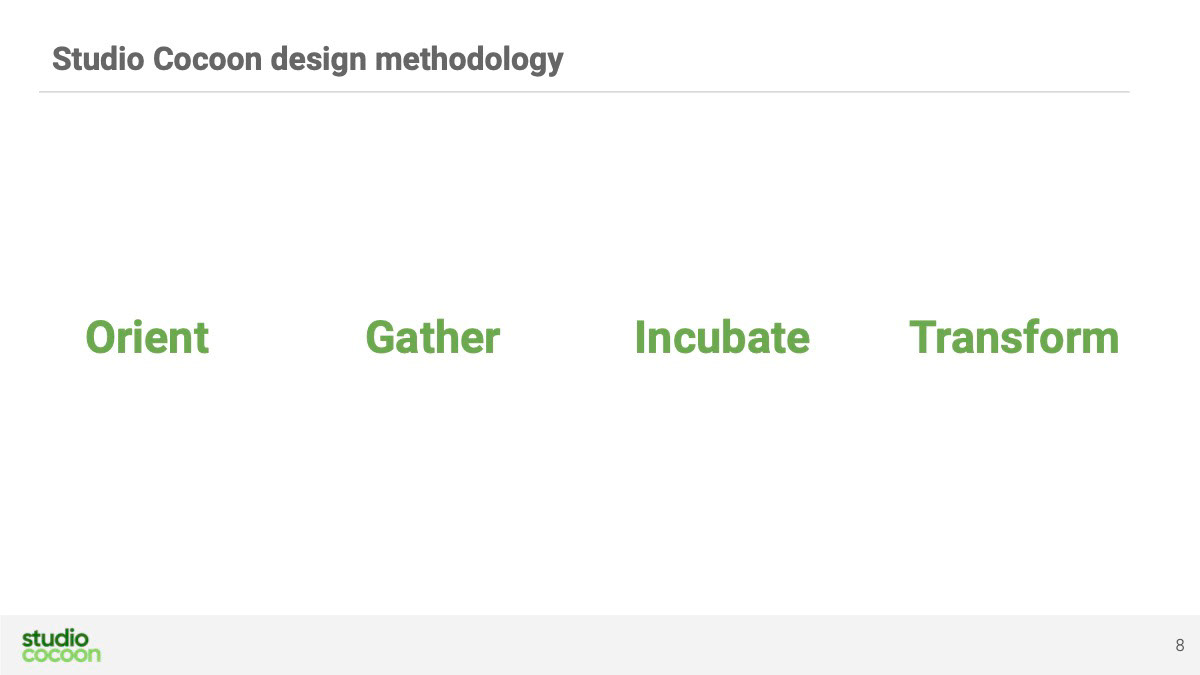Click the capital I in Incubate

[640, 338]
